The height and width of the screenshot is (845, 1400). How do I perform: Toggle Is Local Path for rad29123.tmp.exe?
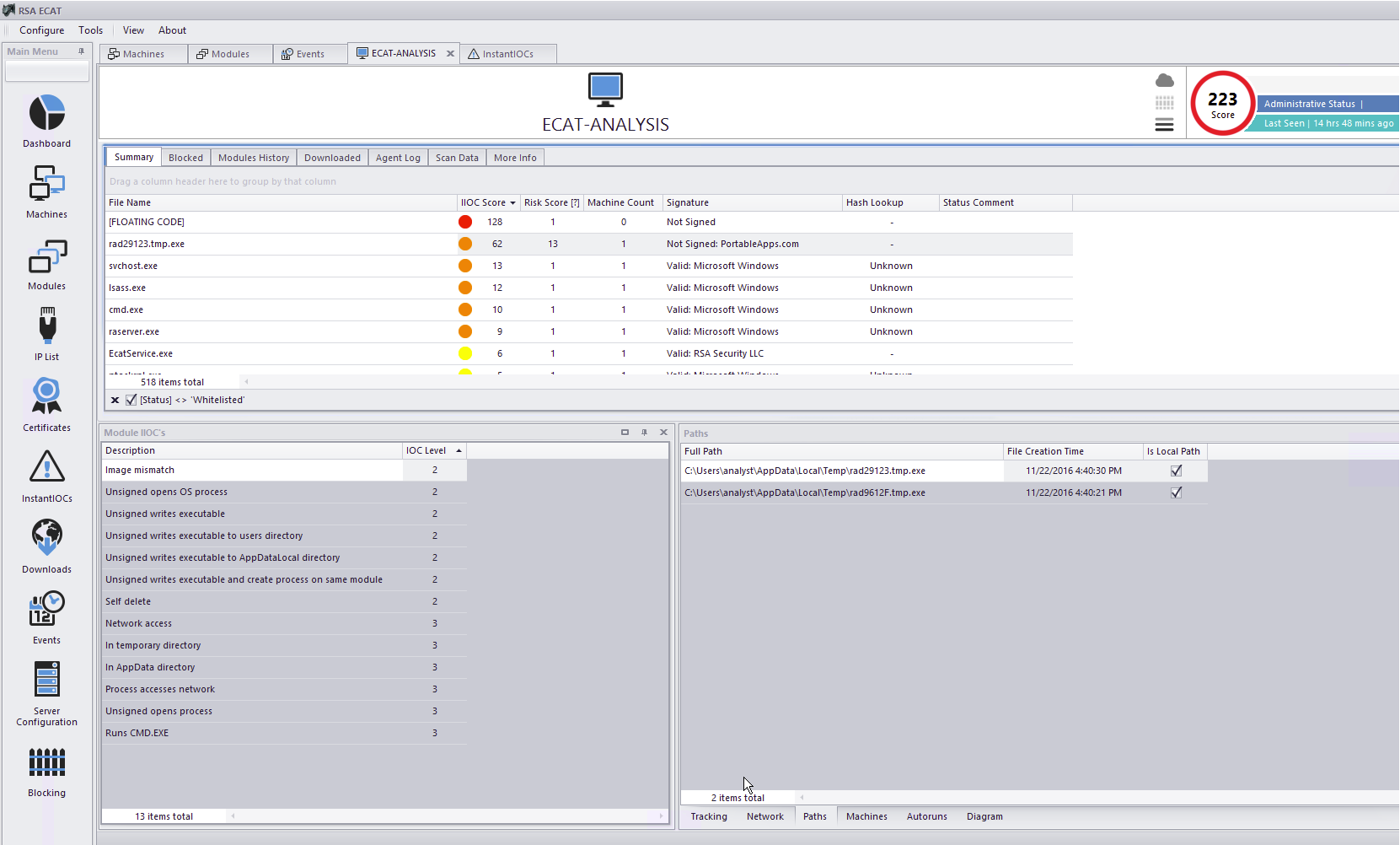point(1176,471)
